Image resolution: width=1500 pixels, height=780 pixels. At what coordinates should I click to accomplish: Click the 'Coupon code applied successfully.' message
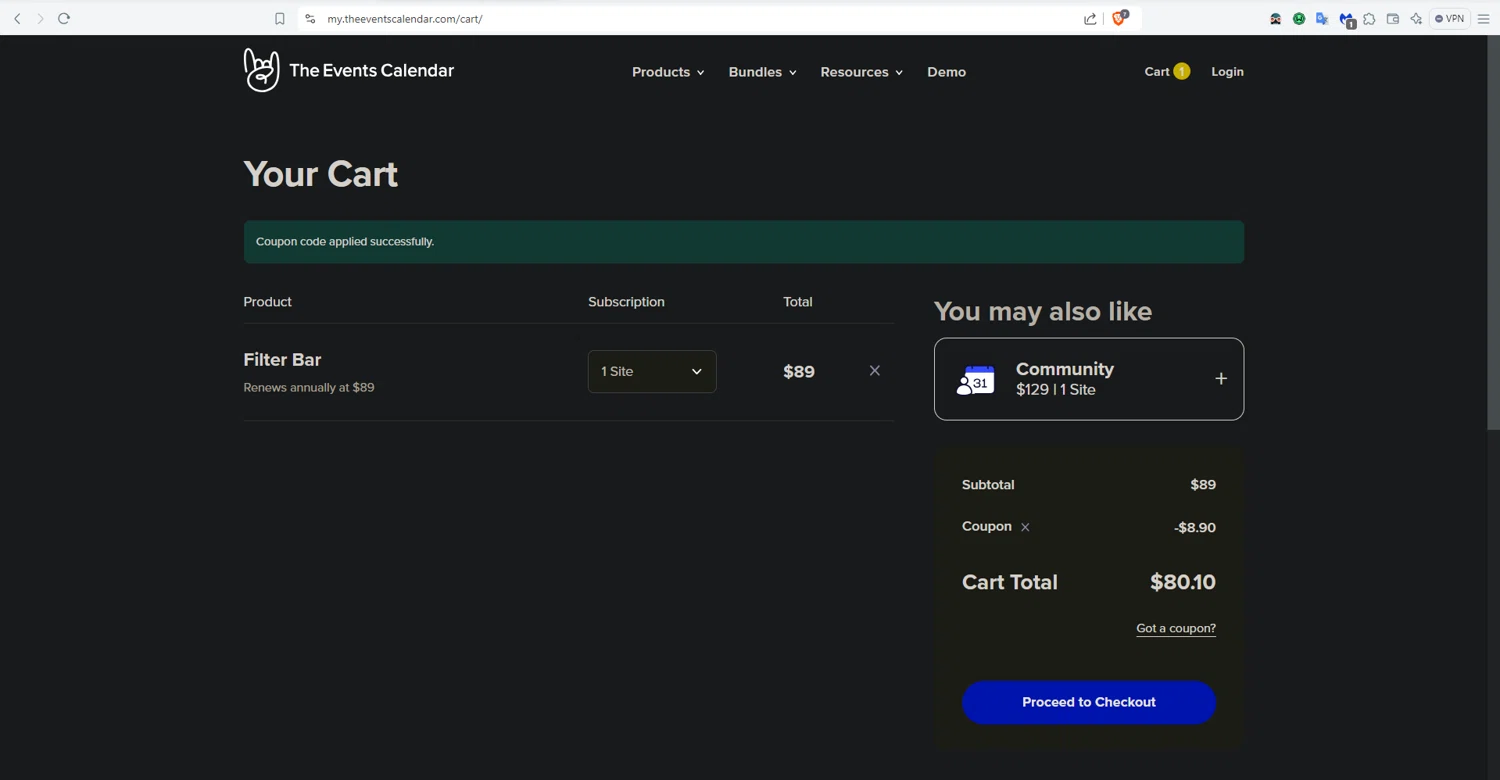point(345,242)
